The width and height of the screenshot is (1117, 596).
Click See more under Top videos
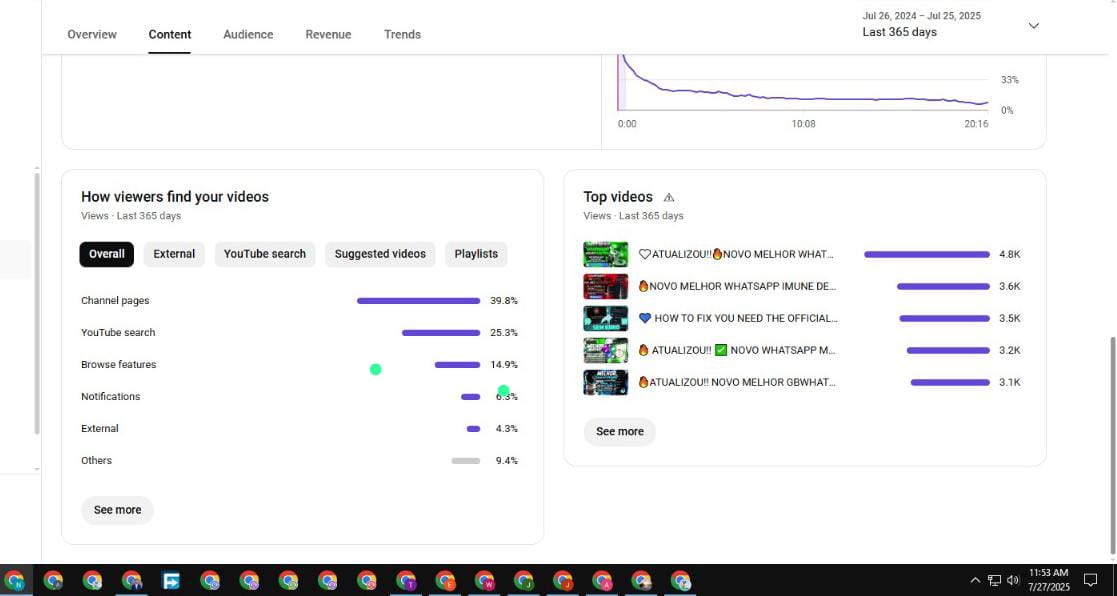(x=619, y=432)
